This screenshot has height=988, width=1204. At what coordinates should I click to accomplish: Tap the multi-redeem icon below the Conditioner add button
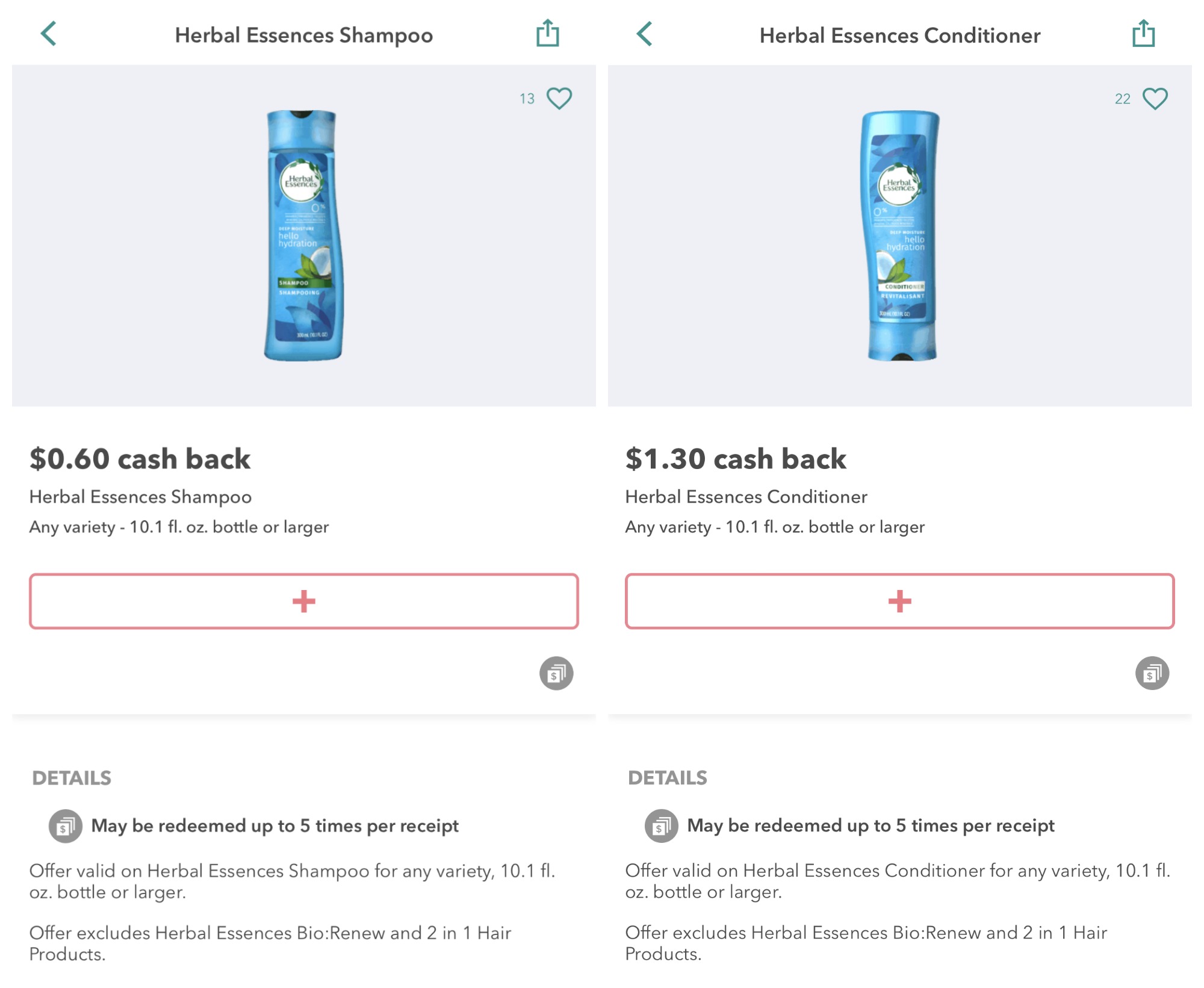(x=1152, y=673)
